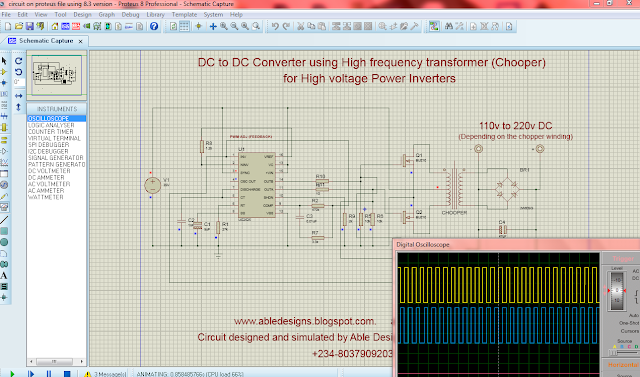Toggle the grid display icon
Screen dimensions: 640x377
(x=184, y=27)
